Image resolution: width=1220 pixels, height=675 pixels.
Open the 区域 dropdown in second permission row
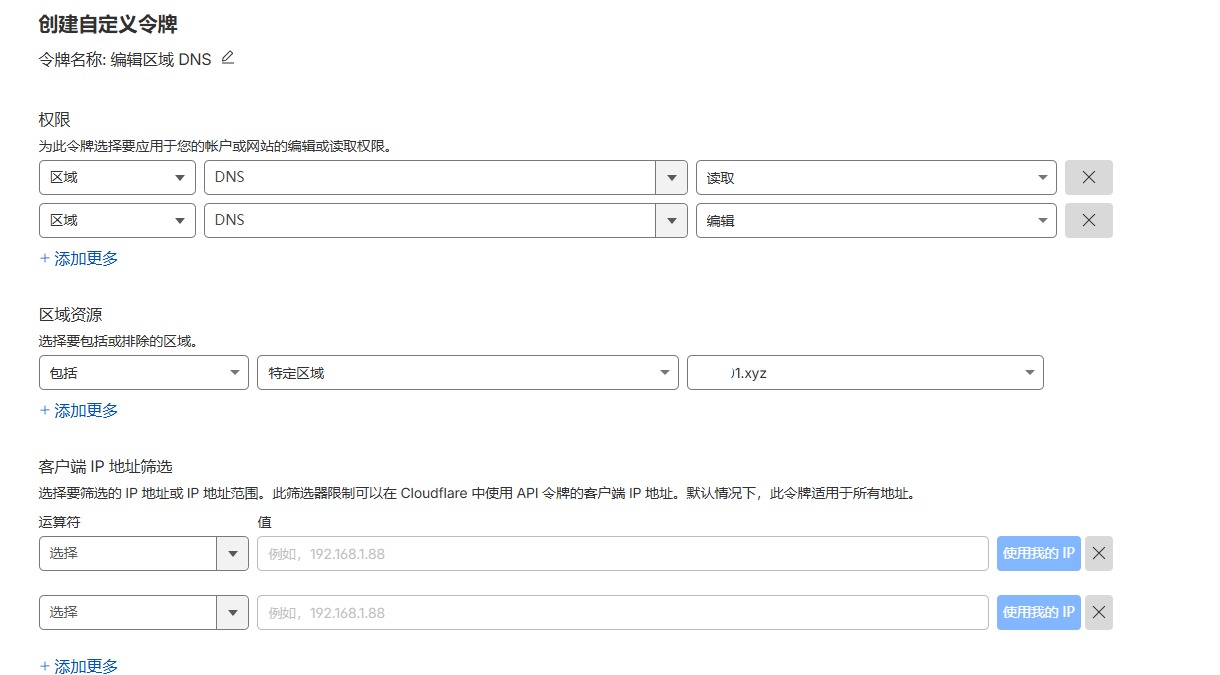[x=117, y=221]
